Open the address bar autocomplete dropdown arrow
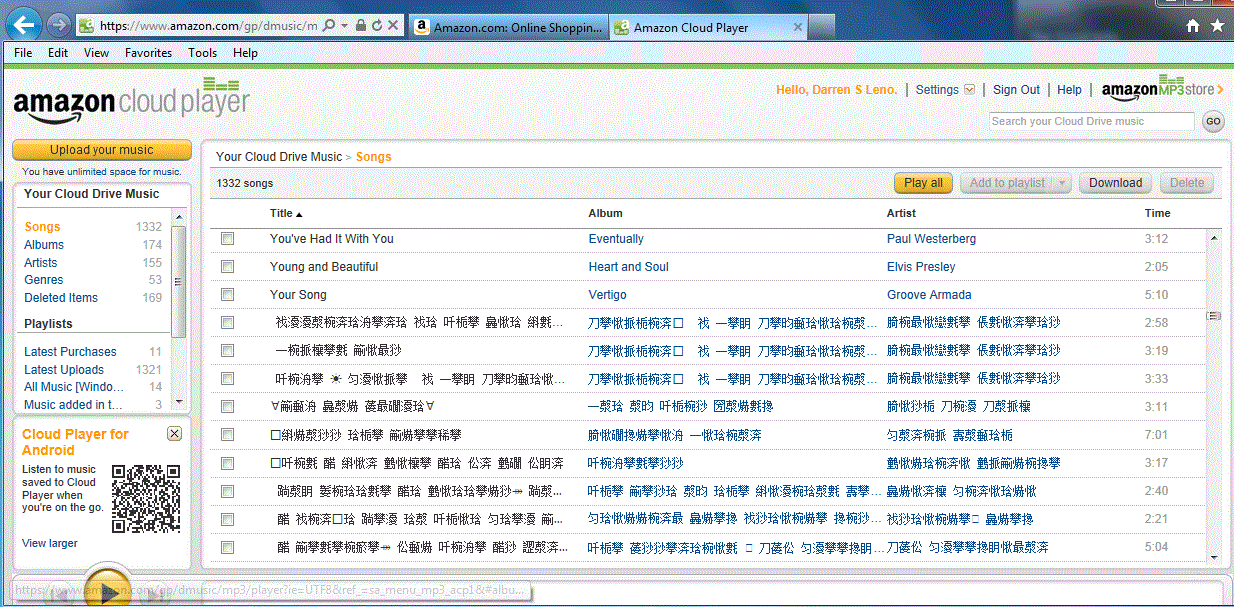 pos(345,25)
